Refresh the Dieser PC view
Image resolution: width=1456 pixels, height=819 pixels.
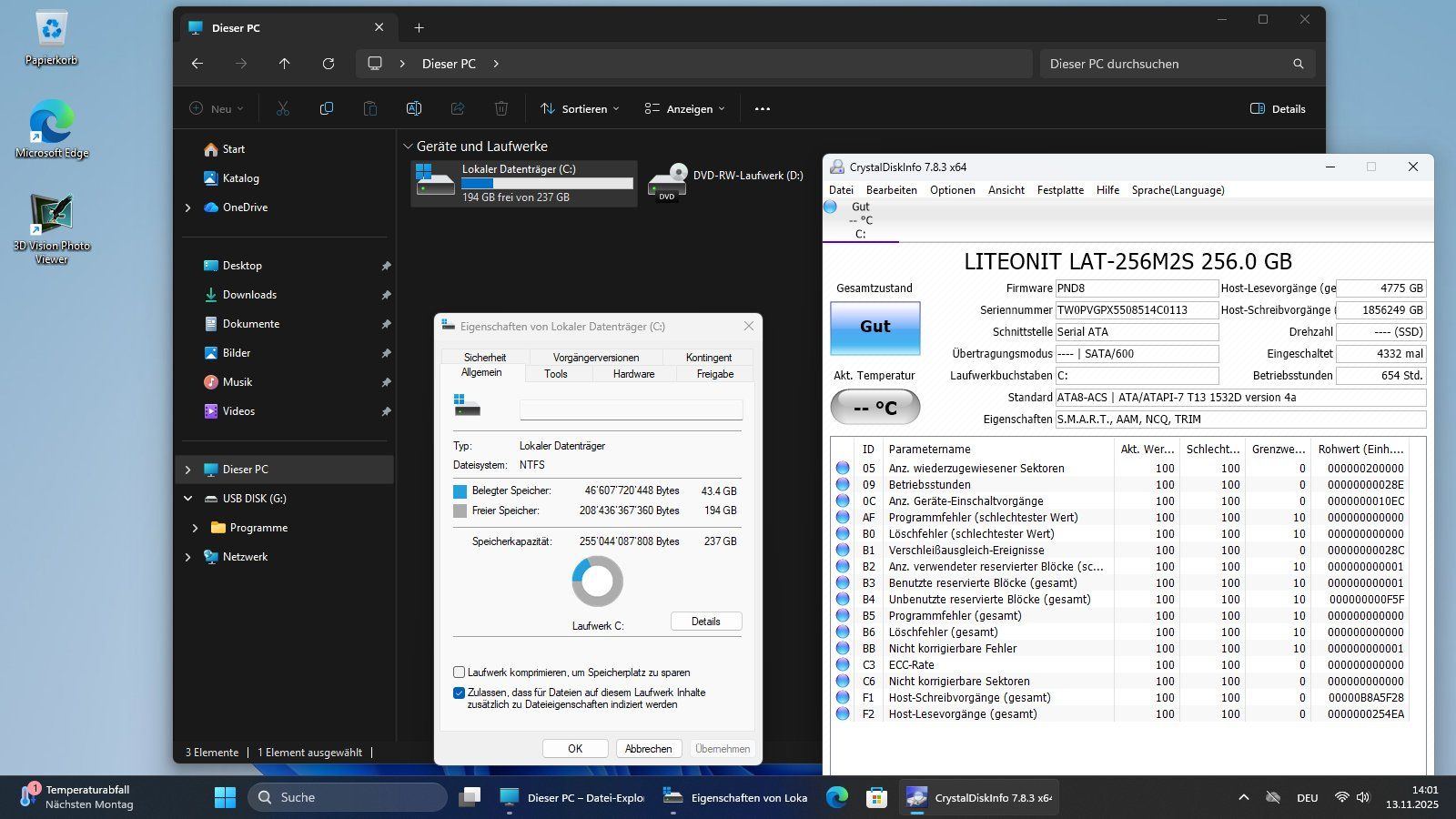pos(329,64)
